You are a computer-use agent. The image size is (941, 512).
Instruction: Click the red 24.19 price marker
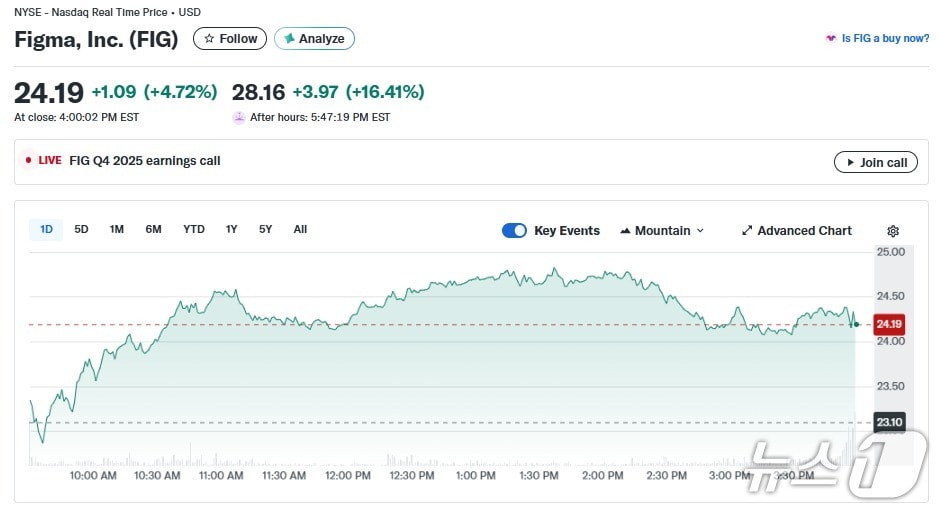(889, 324)
